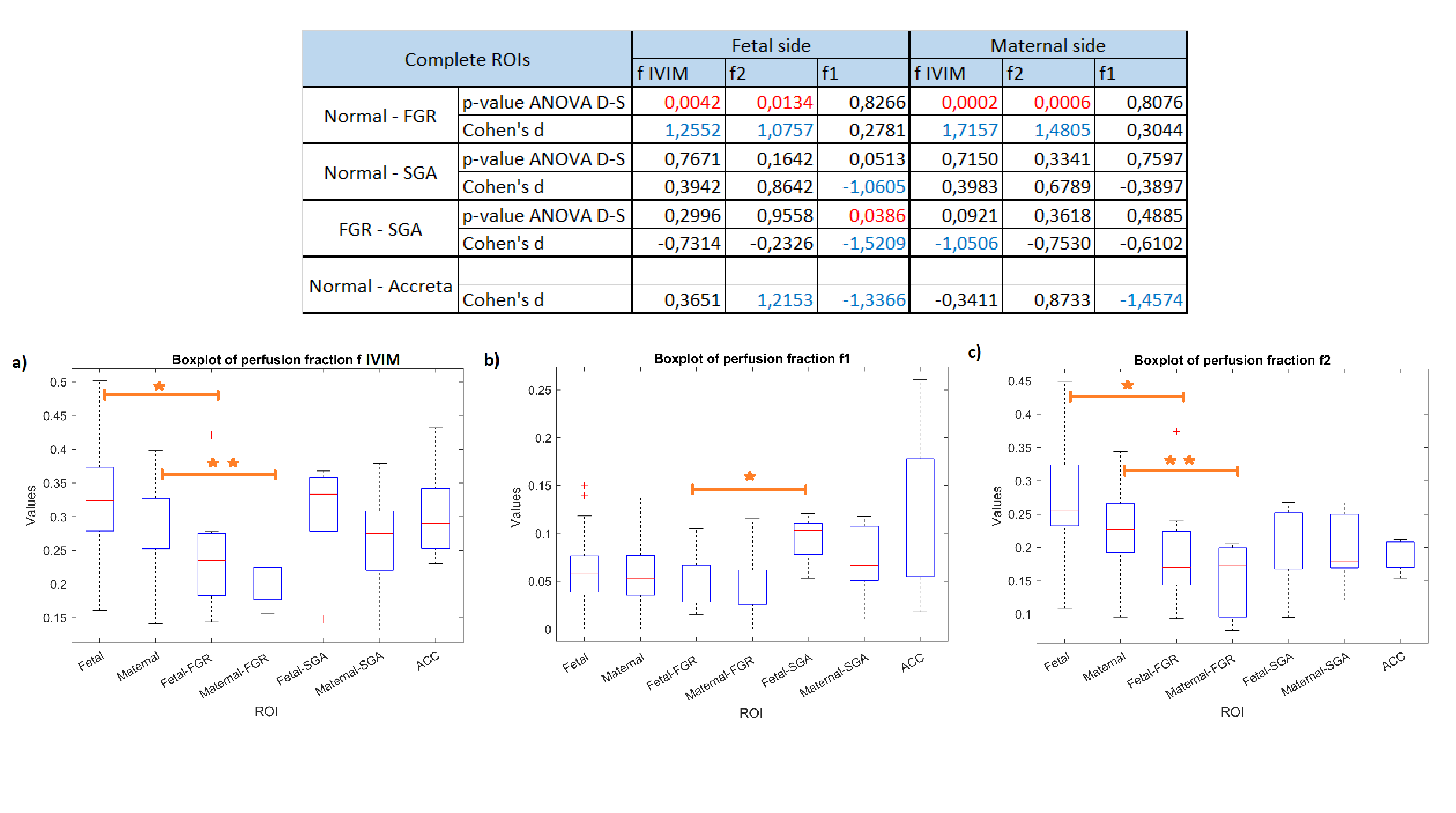Click the red 0,0042 p-value cell

pyautogui.click(x=692, y=102)
